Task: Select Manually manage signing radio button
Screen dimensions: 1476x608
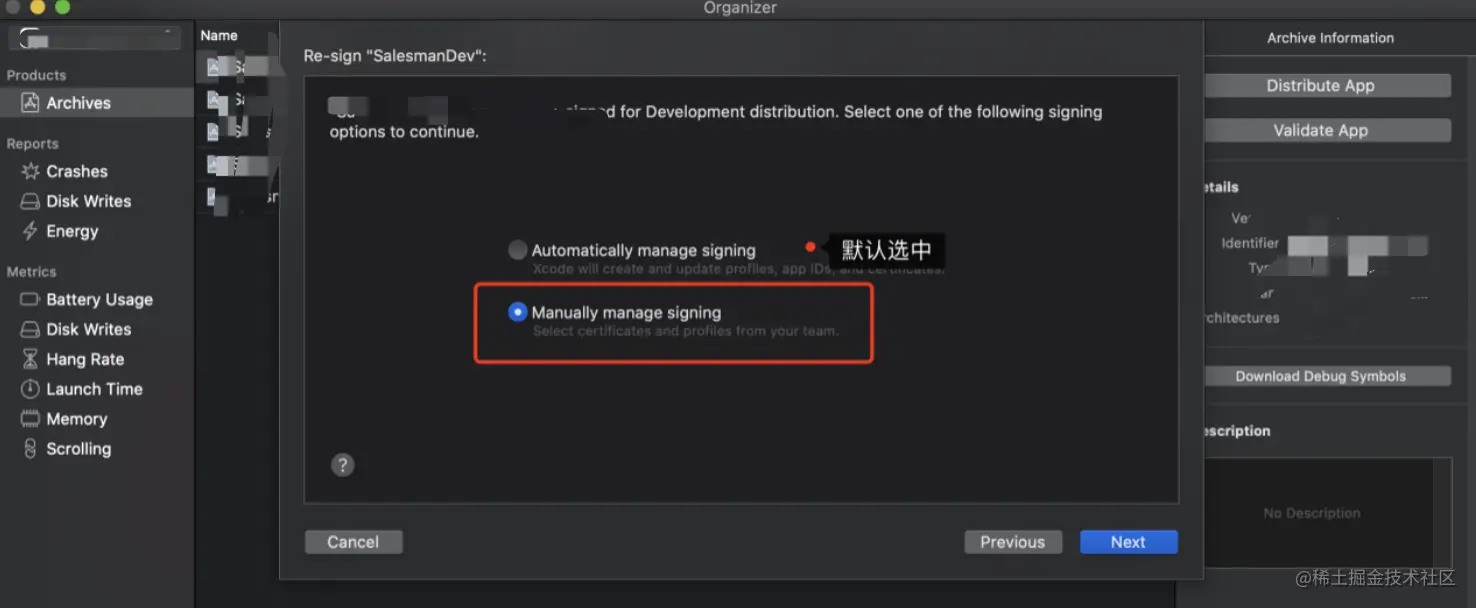Action: (x=517, y=312)
